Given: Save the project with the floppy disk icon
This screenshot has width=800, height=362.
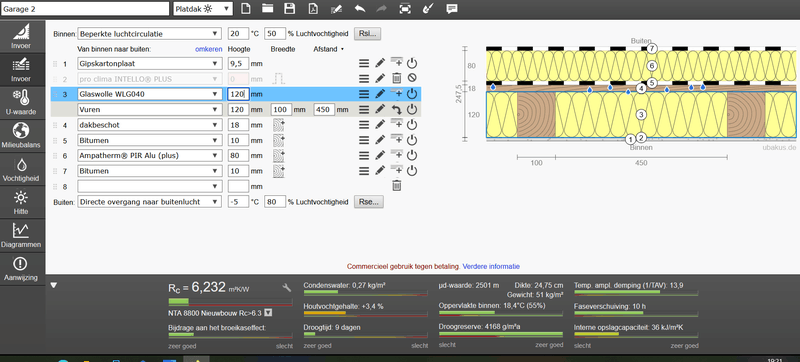Looking at the screenshot, I should [x=290, y=8].
